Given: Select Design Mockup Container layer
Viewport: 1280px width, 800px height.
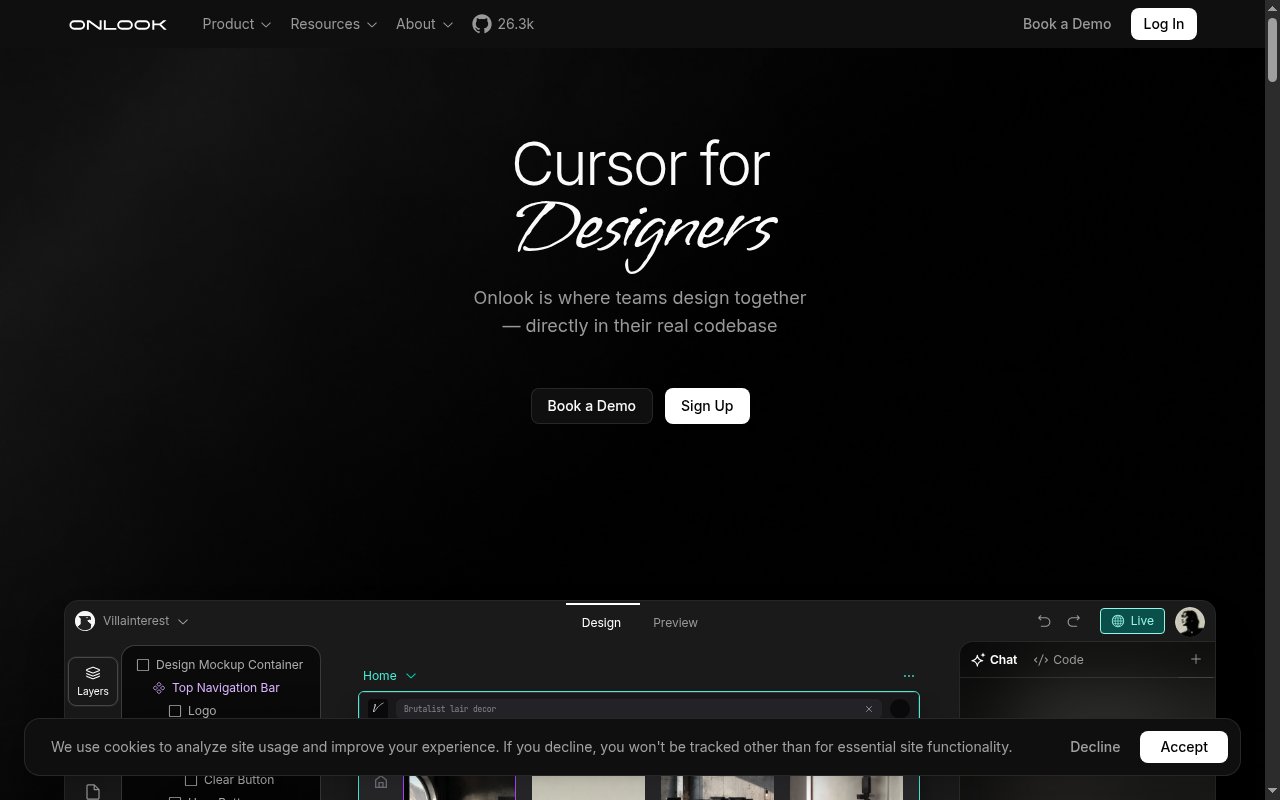Looking at the screenshot, I should 220,665.
